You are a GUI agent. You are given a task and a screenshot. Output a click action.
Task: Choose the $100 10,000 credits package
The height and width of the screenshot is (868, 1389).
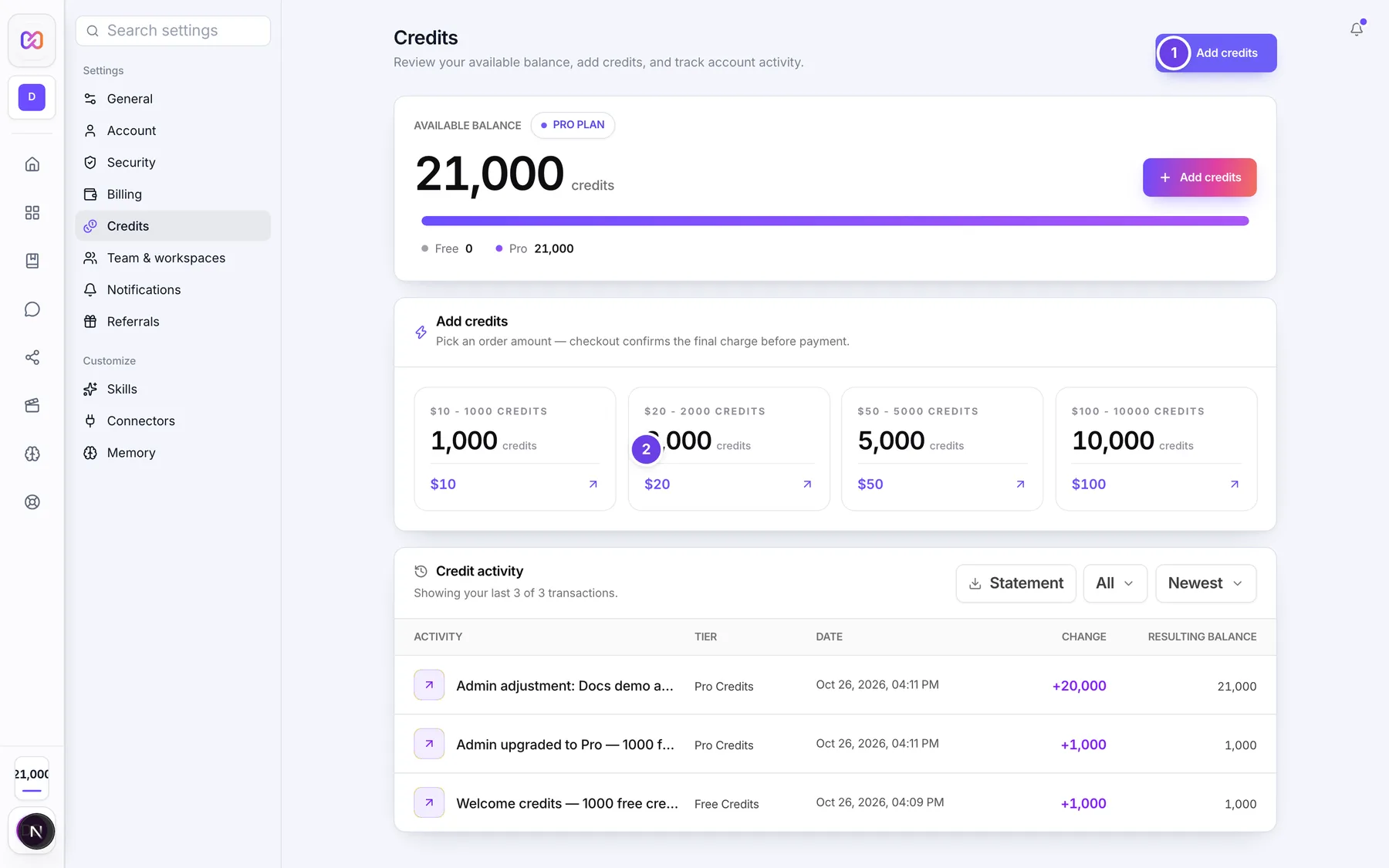point(1156,448)
